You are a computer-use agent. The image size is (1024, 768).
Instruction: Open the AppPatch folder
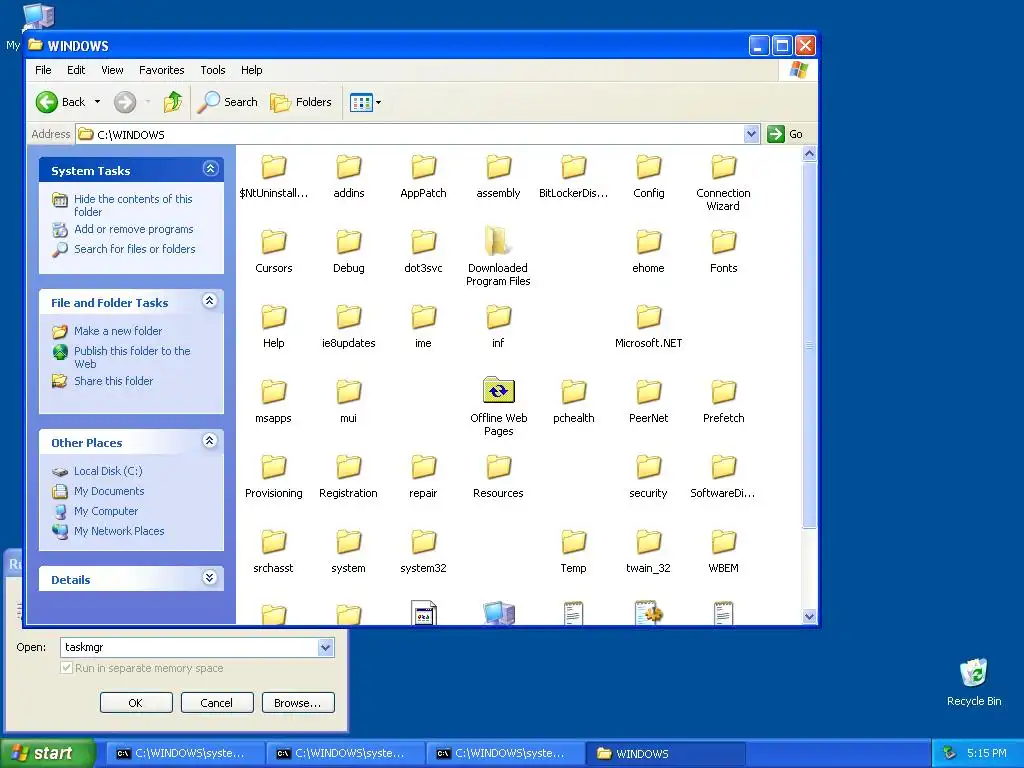423,175
